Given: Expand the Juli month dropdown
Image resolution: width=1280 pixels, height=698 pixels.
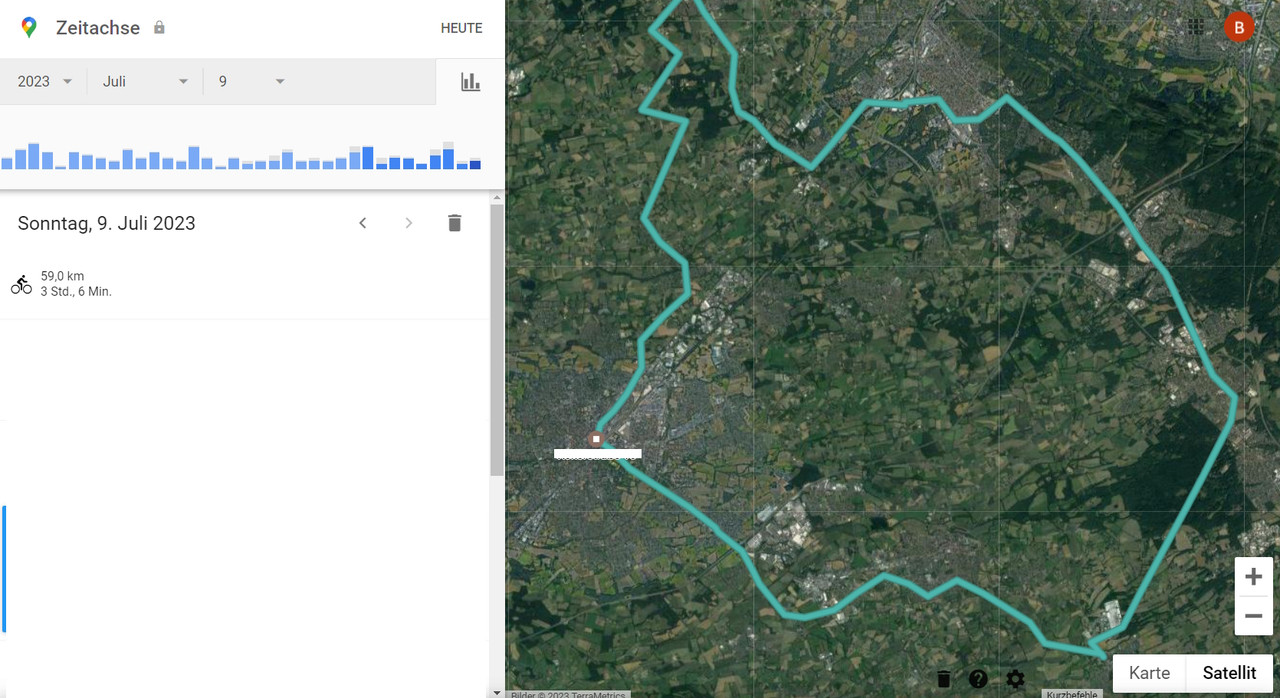Looking at the screenshot, I should pos(145,81).
